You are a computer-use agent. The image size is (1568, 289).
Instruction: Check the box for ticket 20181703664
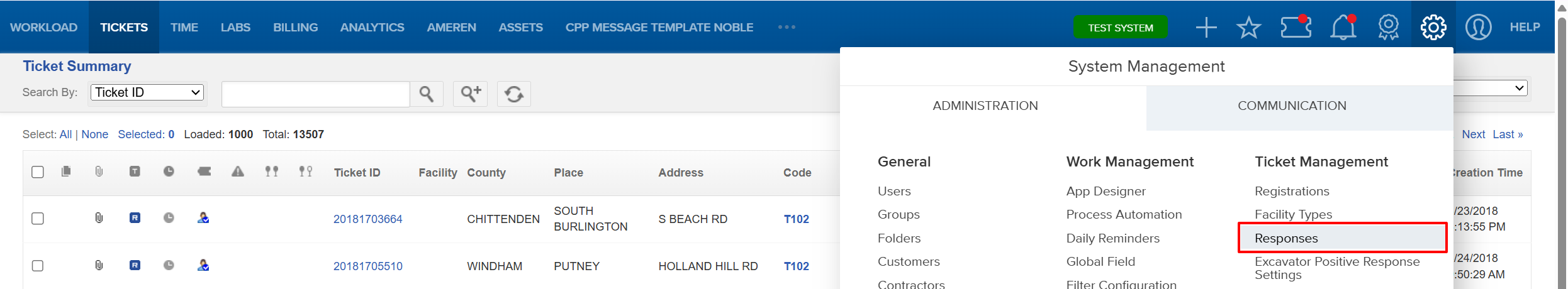pos(38,219)
